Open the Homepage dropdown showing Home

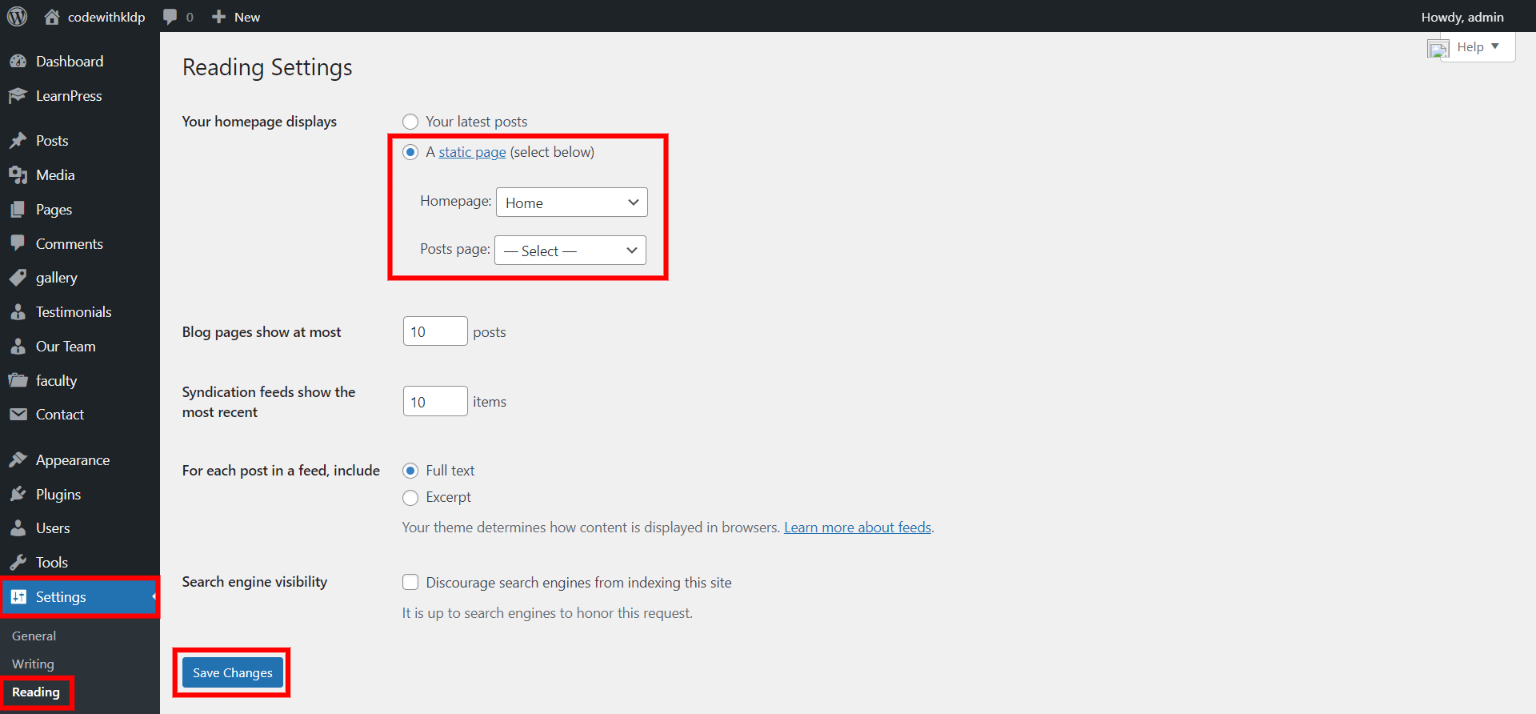(x=571, y=203)
